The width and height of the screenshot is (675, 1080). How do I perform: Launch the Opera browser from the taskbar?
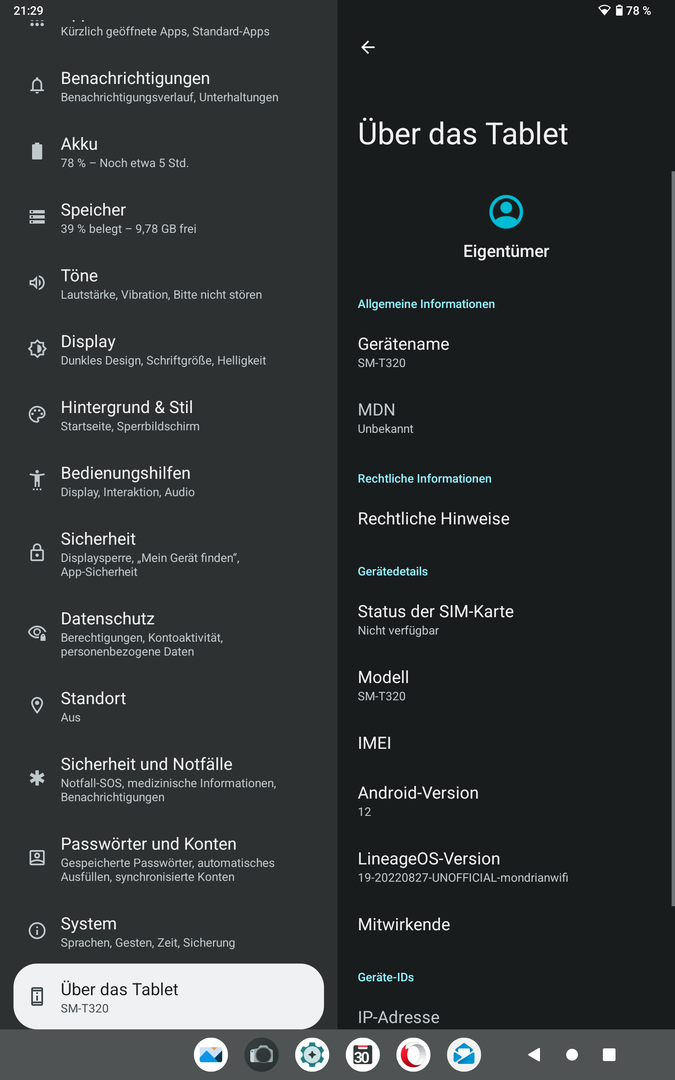point(413,1054)
